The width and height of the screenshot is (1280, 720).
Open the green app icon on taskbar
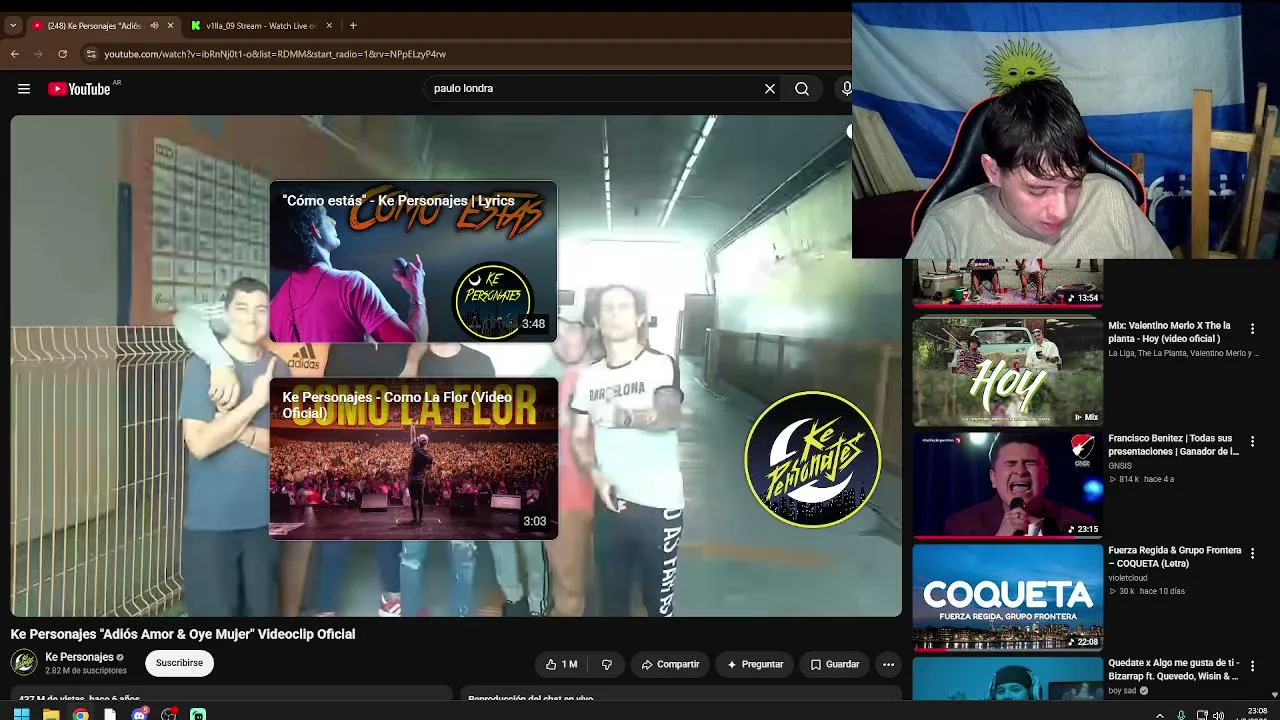198,714
